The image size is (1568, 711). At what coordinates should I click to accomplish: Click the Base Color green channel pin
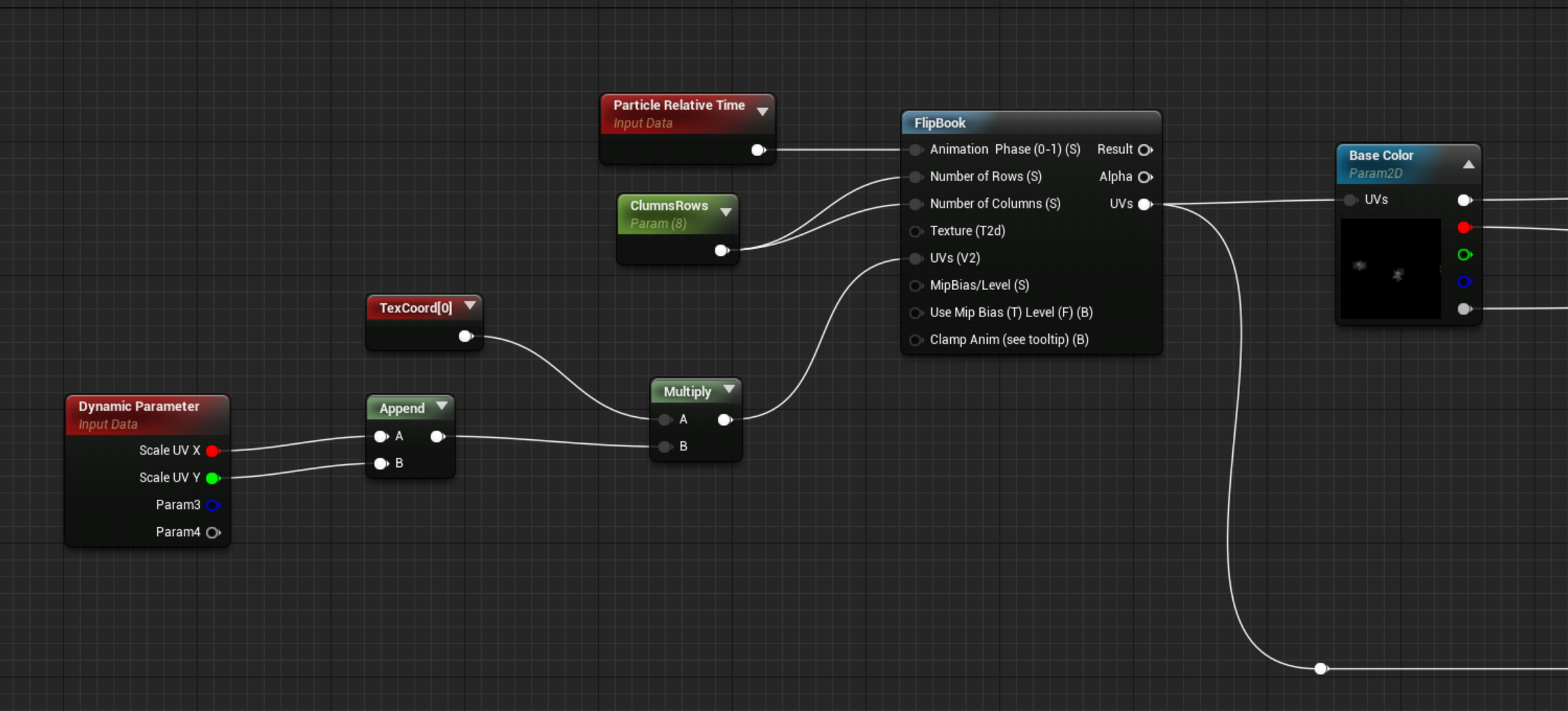[x=1464, y=255]
